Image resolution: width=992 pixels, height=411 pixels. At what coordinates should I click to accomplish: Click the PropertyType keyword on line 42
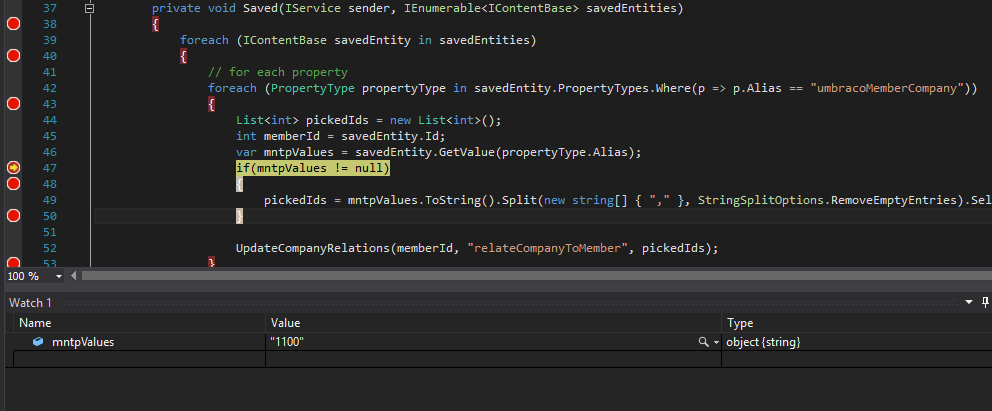click(313, 88)
